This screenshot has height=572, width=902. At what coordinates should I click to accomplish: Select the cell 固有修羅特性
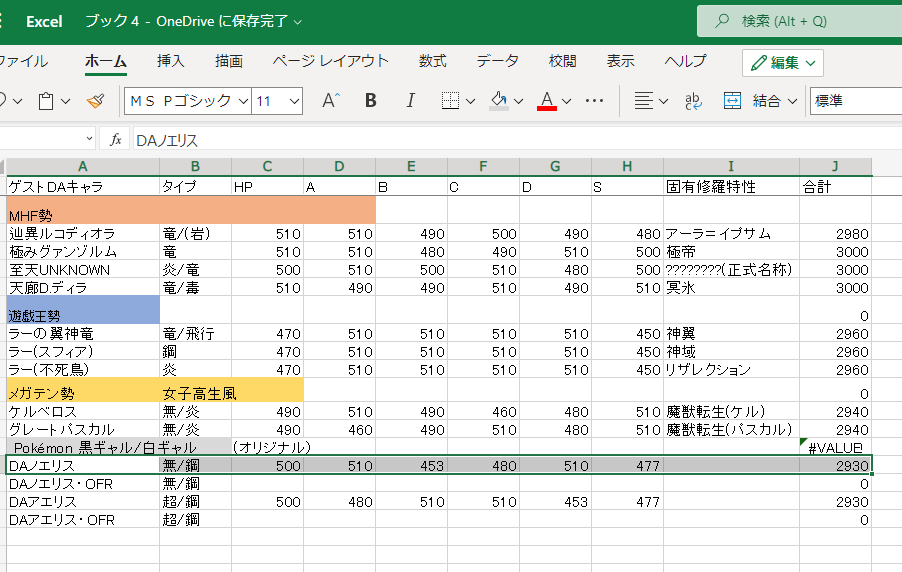(x=731, y=186)
